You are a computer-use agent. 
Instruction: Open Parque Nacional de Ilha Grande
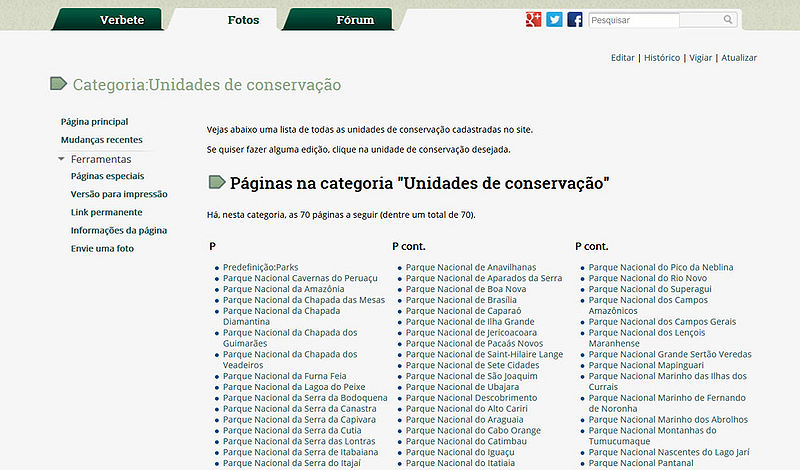coord(470,321)
